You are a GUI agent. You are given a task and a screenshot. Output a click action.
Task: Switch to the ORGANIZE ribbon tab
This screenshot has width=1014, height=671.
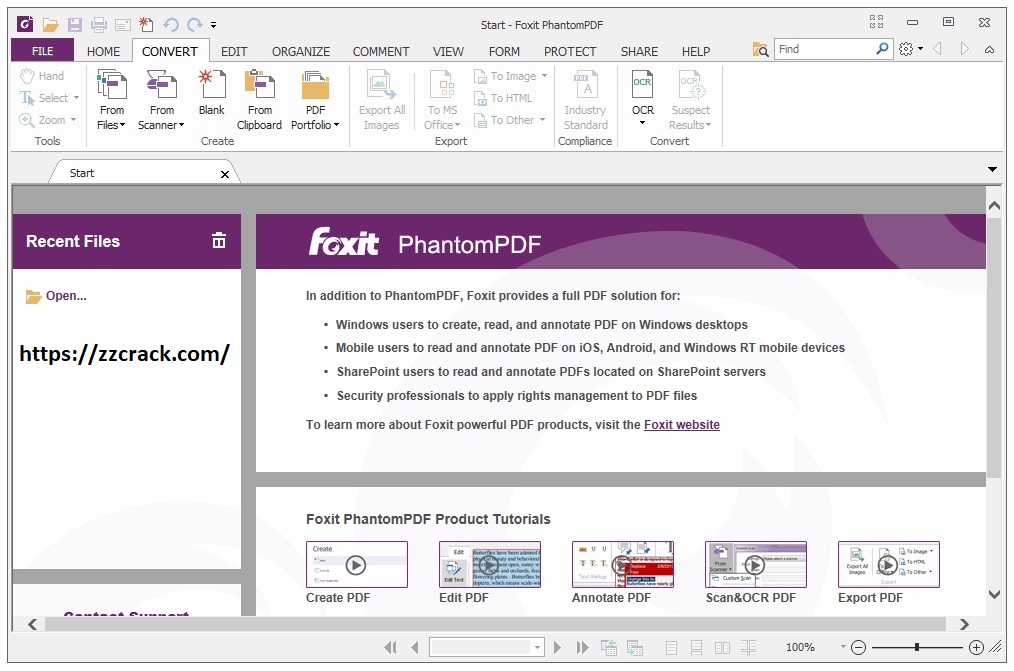(x=301, y=51)
